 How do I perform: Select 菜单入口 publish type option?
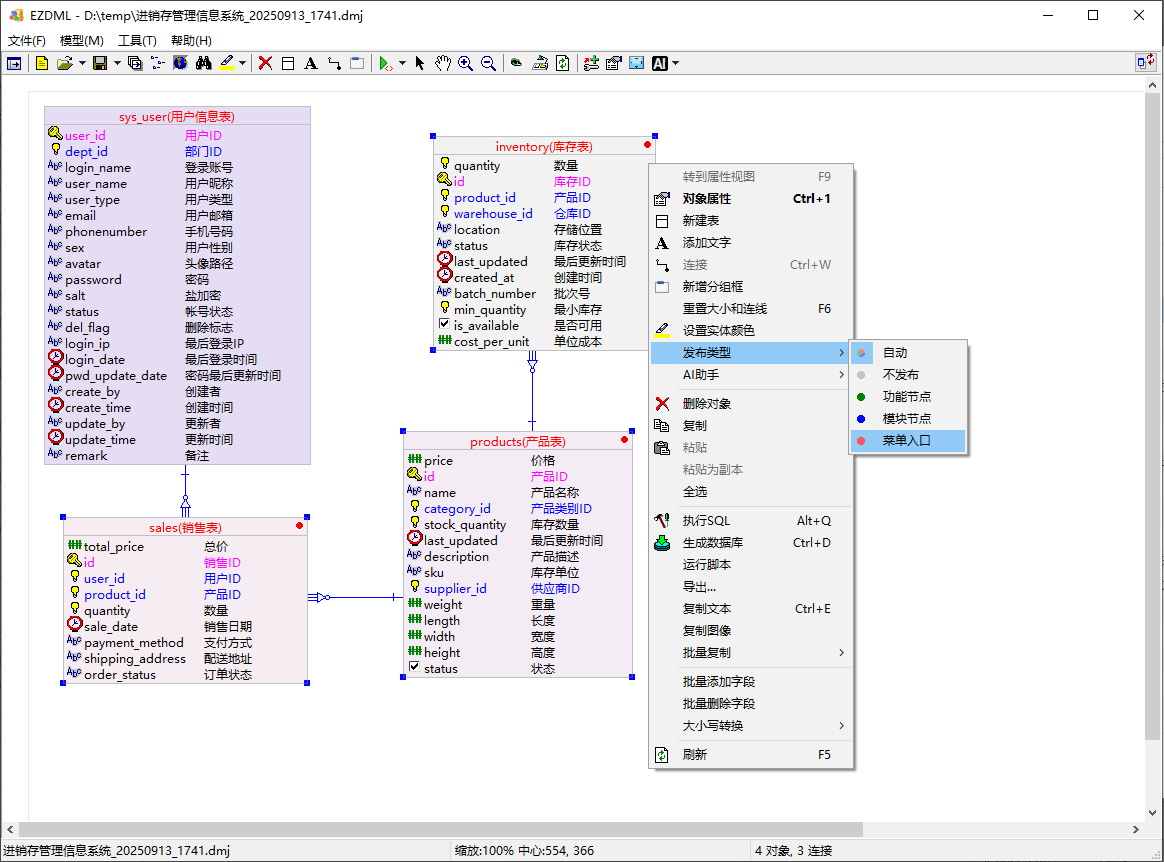click(907, 440)
